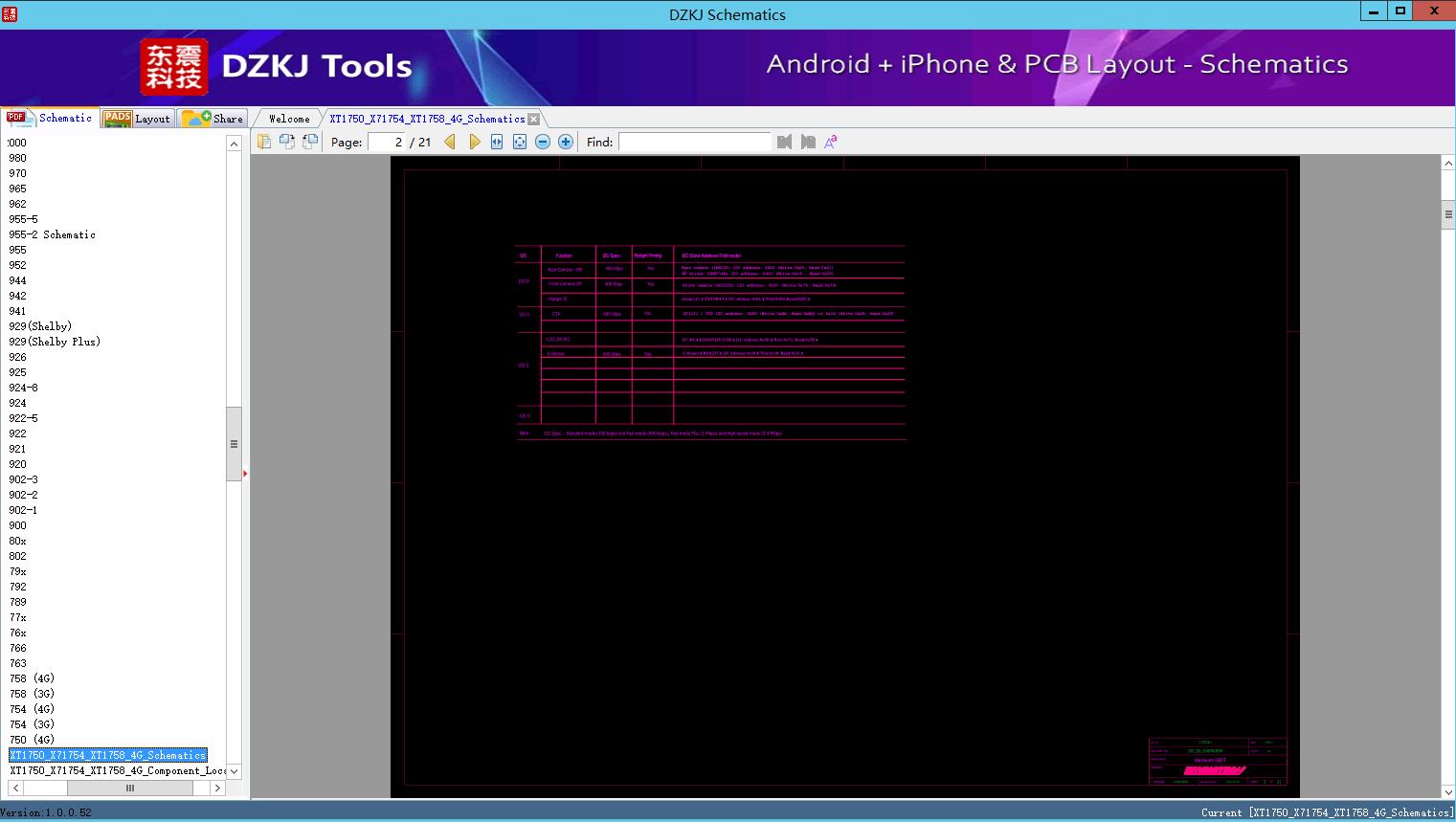Viewport: 1456px width, 822px height.
Task: Toggle match case search option icon
Action: [831, 142]
